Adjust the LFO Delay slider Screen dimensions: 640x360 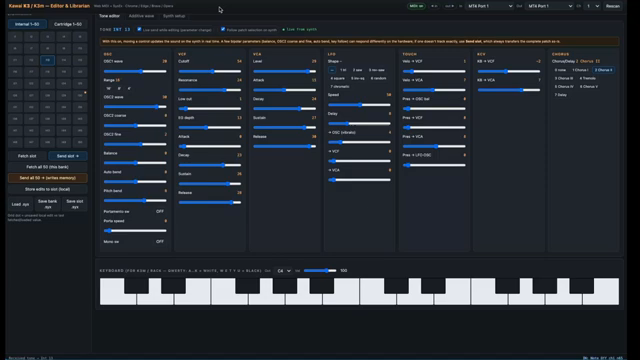[x=359, y=123]
